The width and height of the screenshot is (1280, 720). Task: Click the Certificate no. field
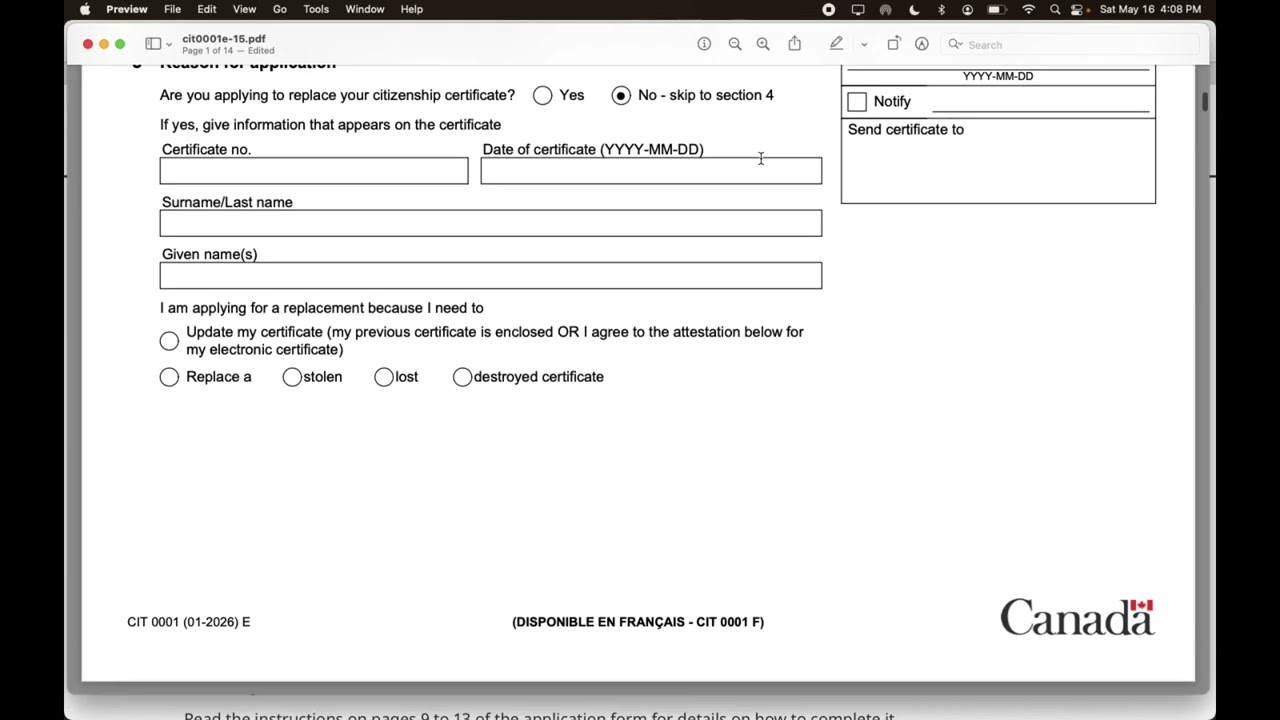coord(314,171)
